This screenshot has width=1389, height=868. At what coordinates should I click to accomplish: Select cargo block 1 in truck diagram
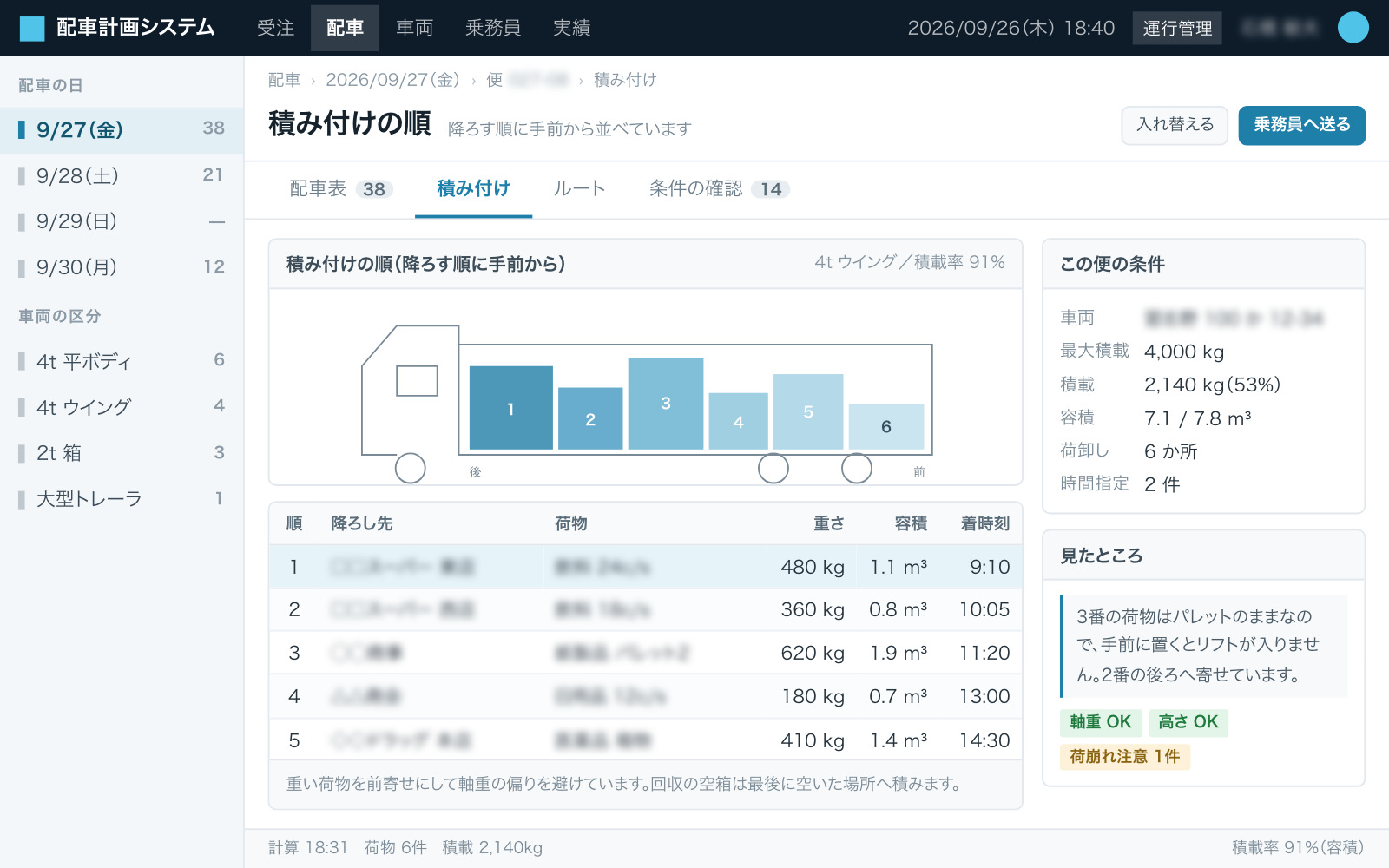[510, 408]
